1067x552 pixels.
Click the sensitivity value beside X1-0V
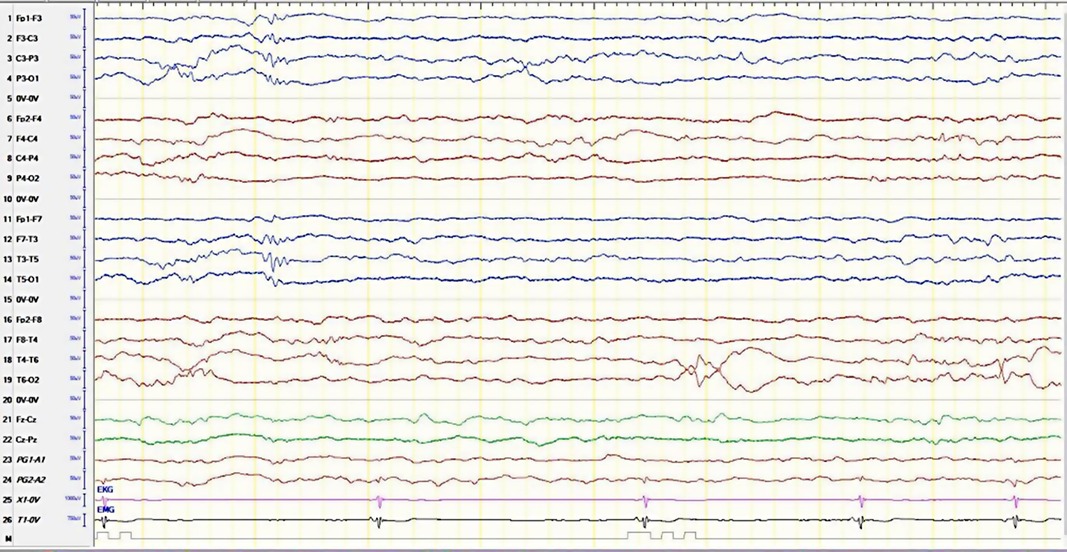tap(73, 500)
